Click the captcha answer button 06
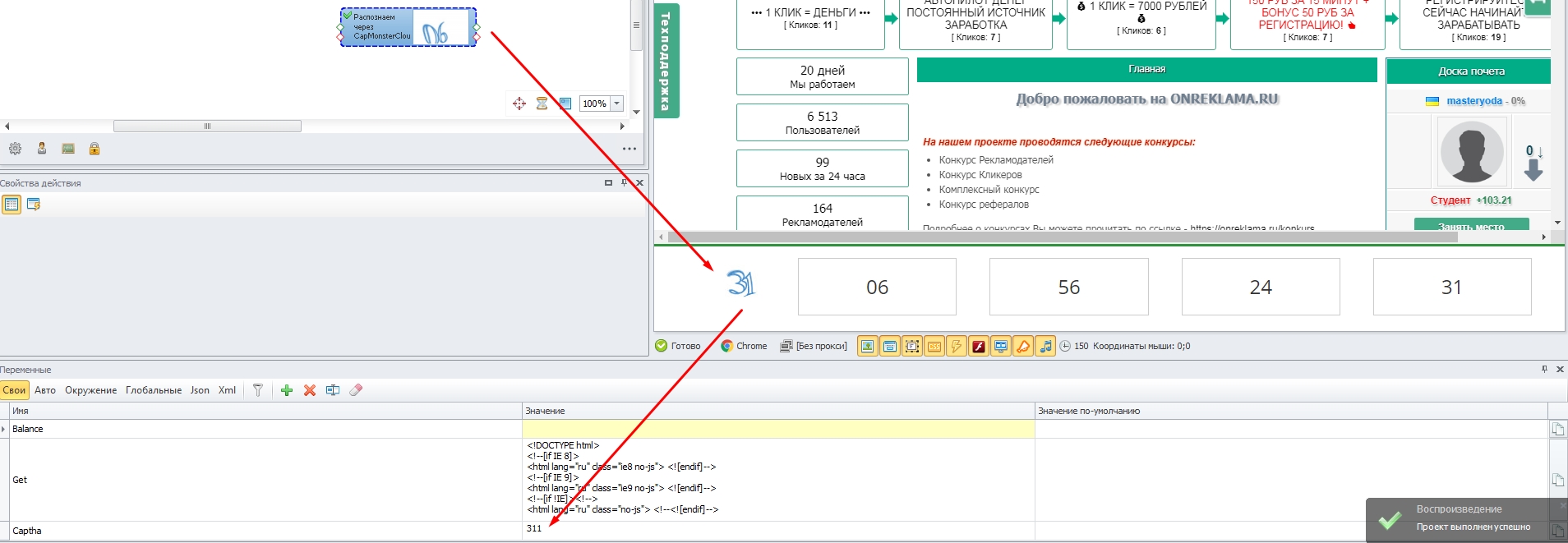This screenshot has width=1568, height=543. [x=877, y=287]
